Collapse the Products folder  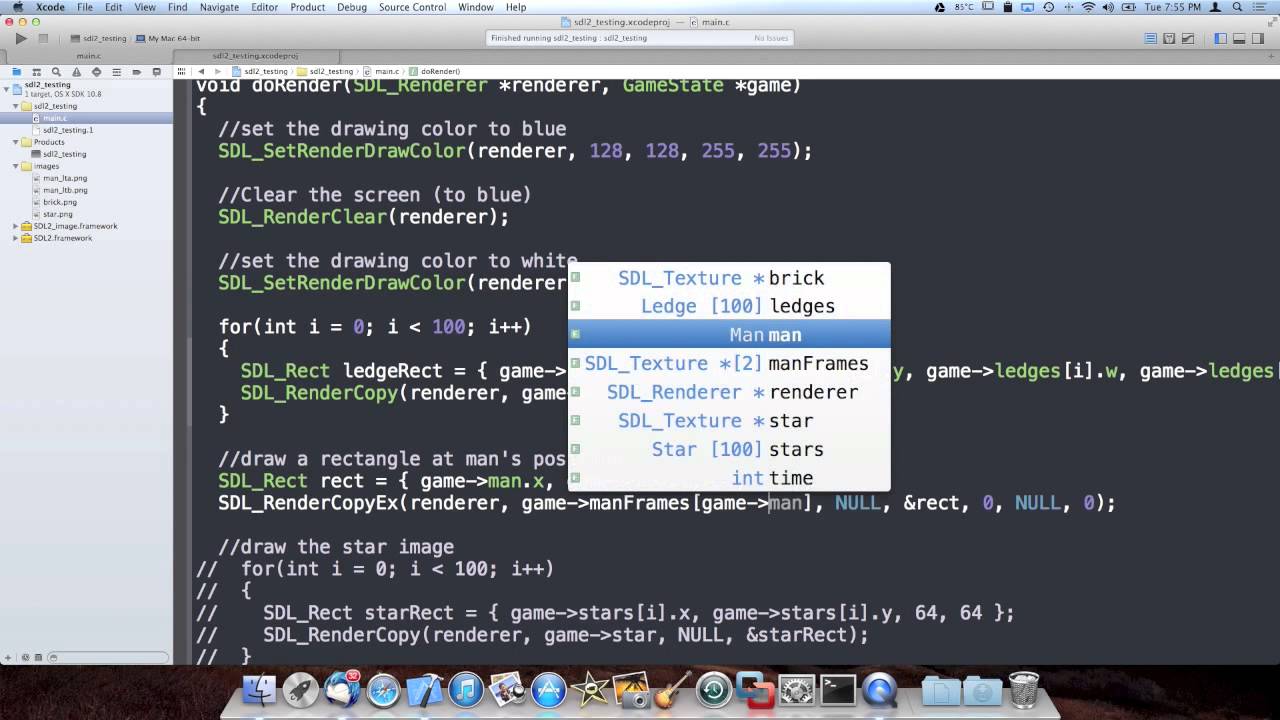[x=16, y=142]
